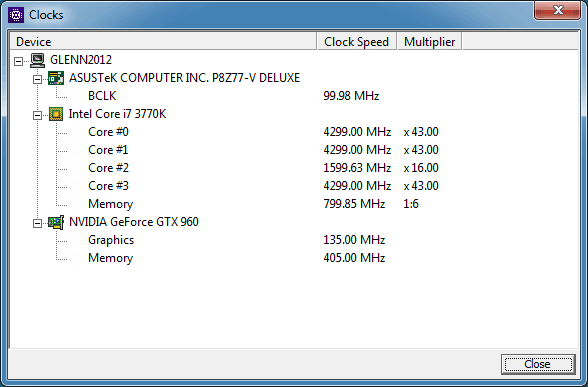Click the 1:6 memory ratio value

click(411, 204)
